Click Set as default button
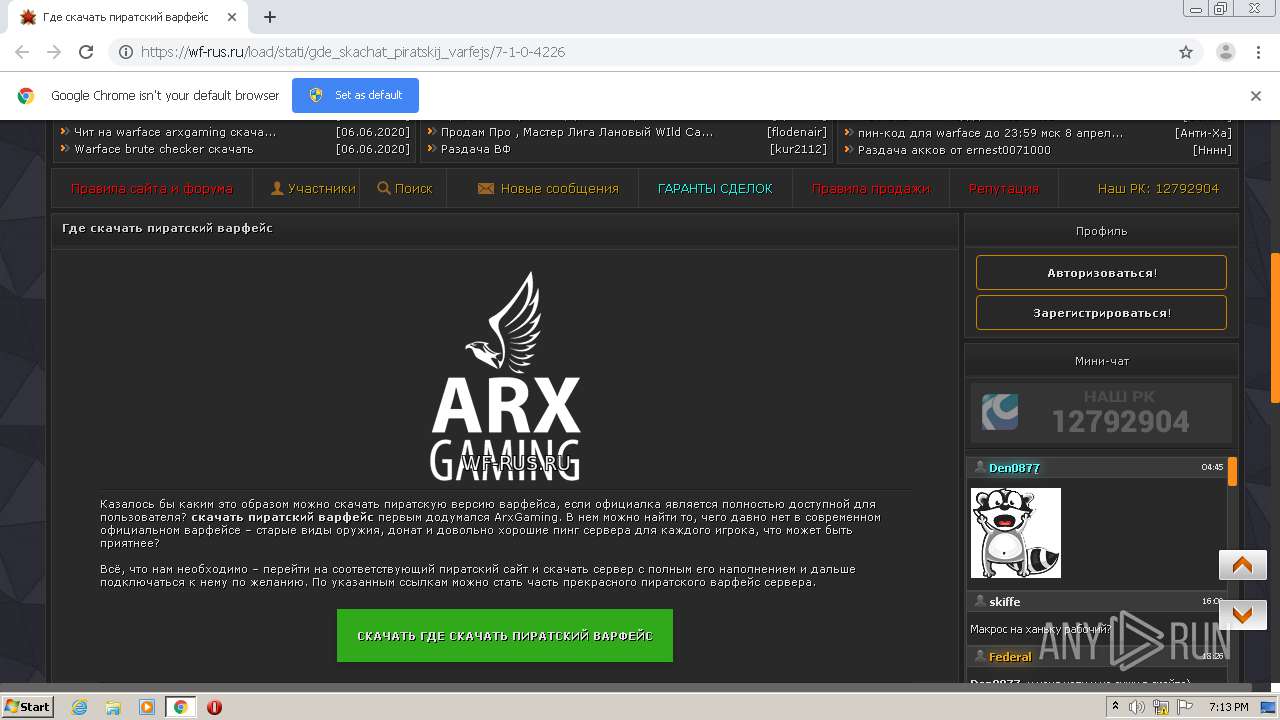1280x720 pixels. coord(355,95)
